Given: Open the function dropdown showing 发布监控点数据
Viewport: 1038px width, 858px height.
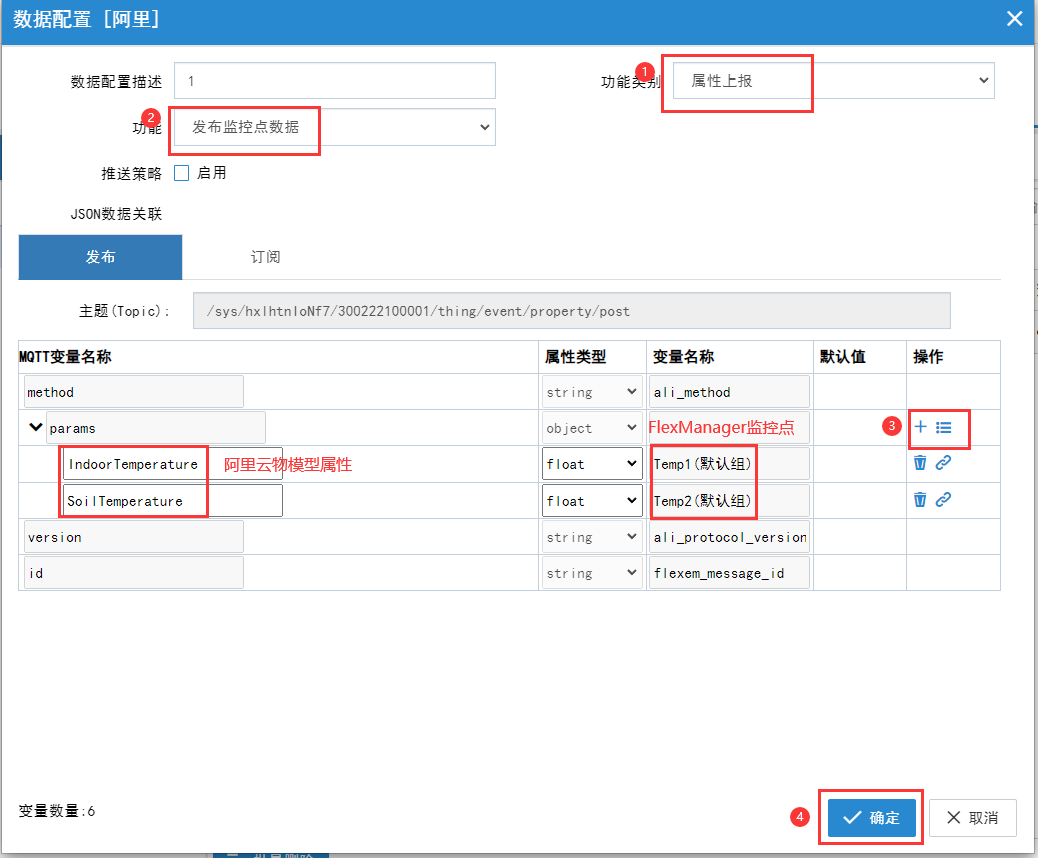Looking at the screenshot, I should (x=335, y=127).
